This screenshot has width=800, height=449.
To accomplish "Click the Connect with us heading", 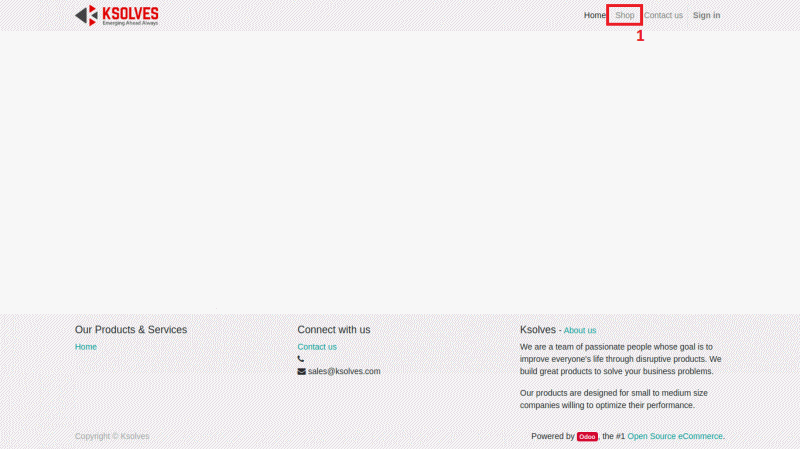I will point(334,329).
